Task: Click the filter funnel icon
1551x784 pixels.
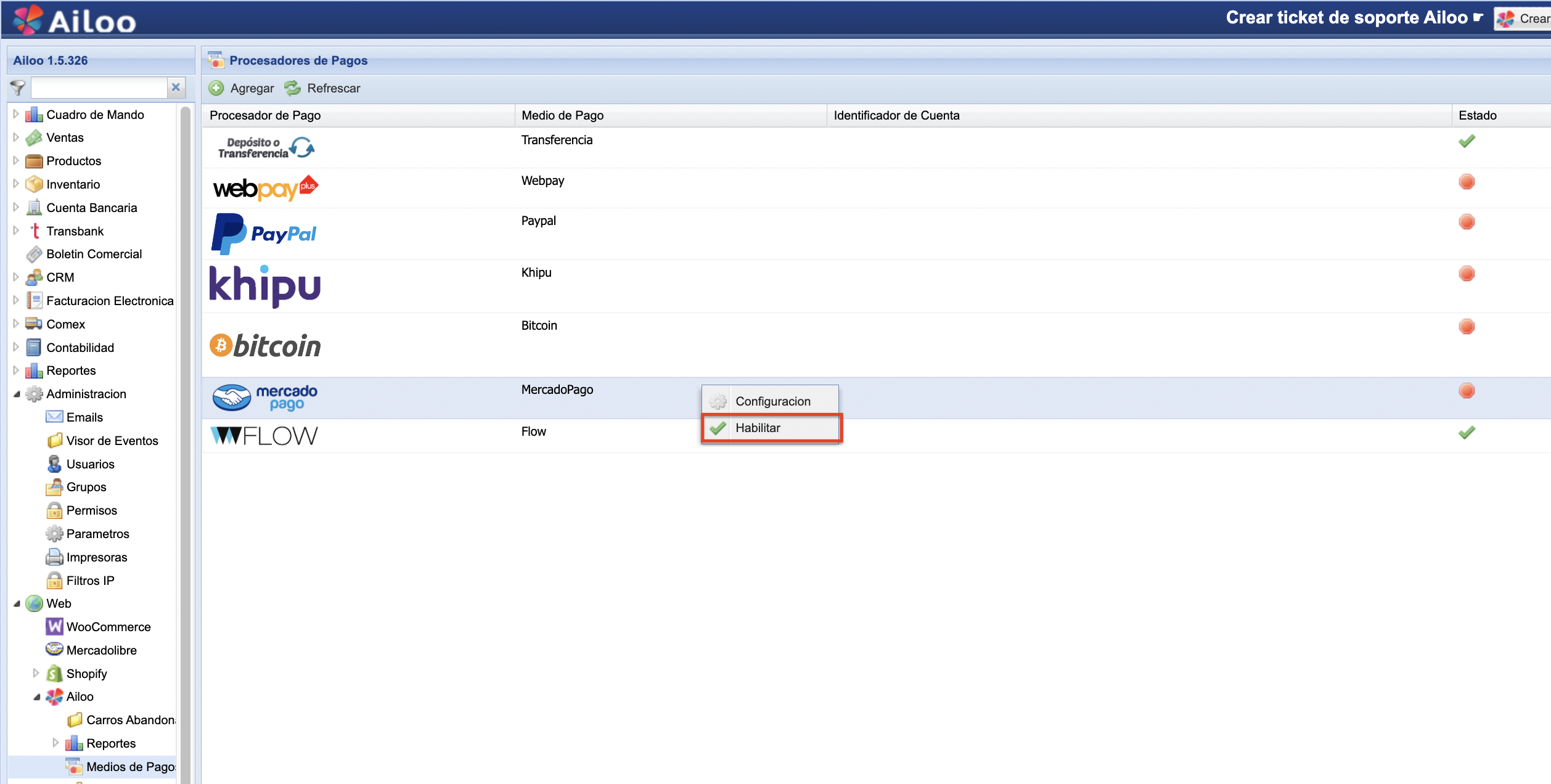Action: pyautogui.click(x=18, y=88)
